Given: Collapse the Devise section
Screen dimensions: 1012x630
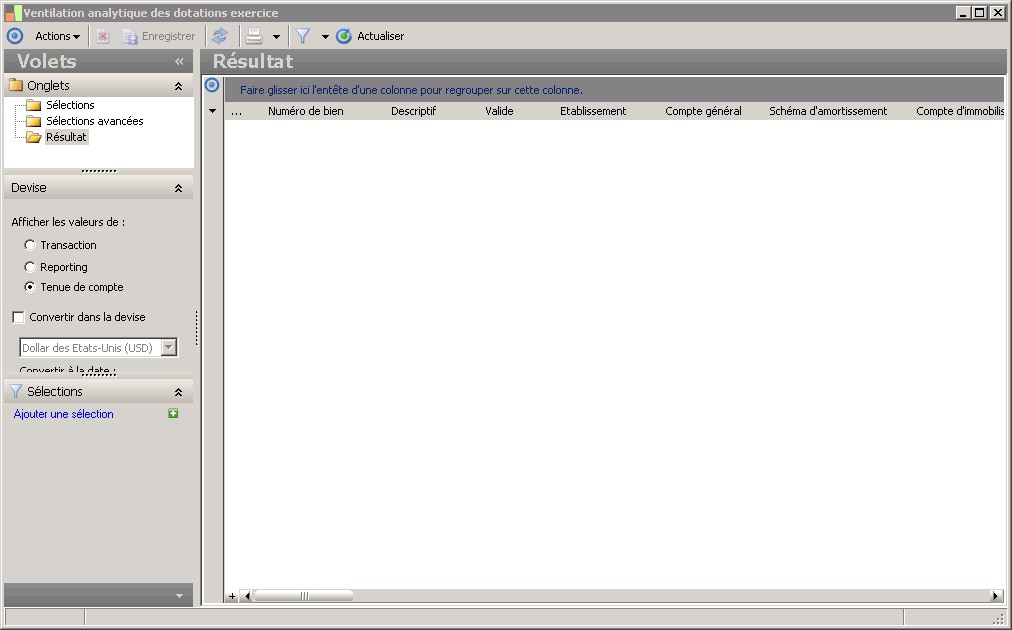Looking at the screenshot, I should tap(178, 188).
